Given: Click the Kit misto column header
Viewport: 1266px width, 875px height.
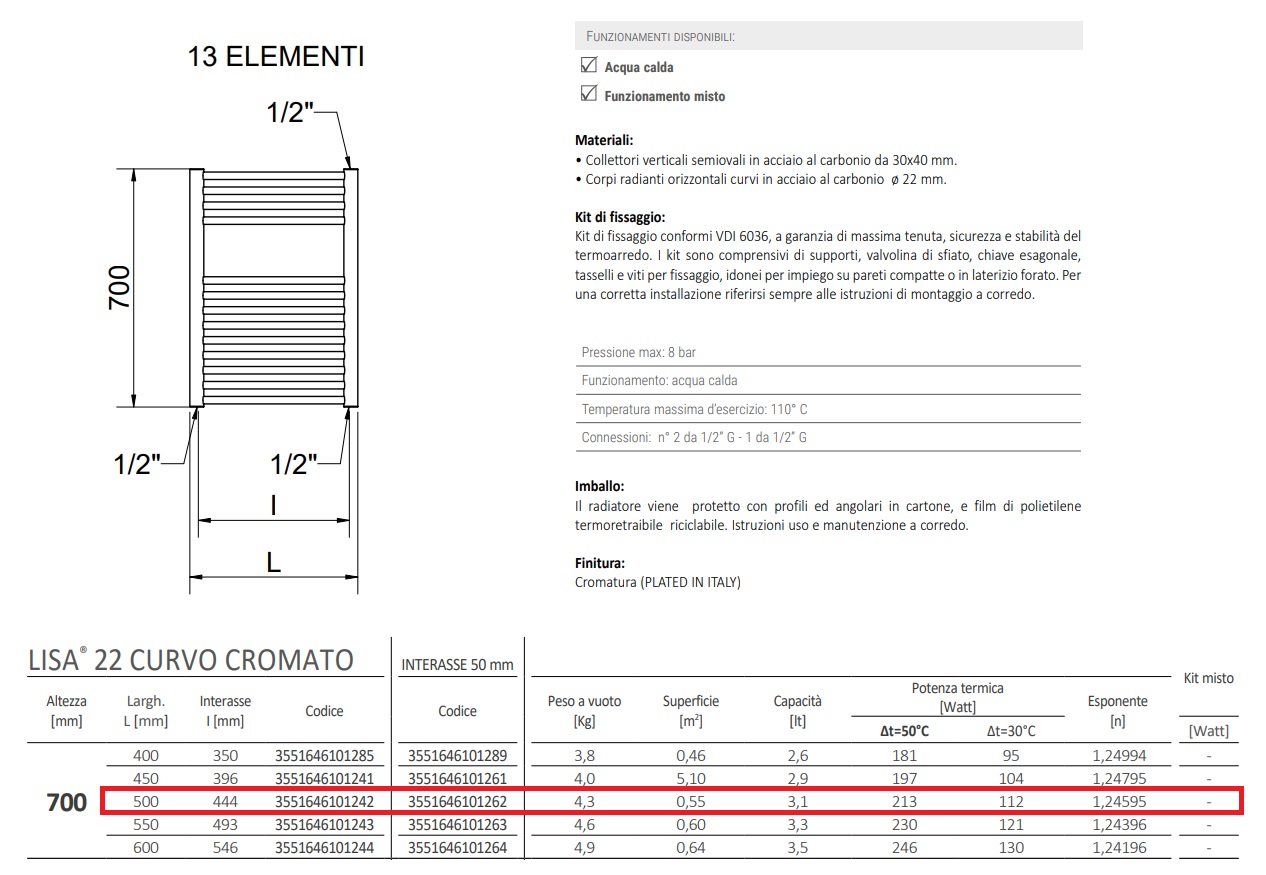Looking at the screenshot, I should click(x=1208, y=678).
